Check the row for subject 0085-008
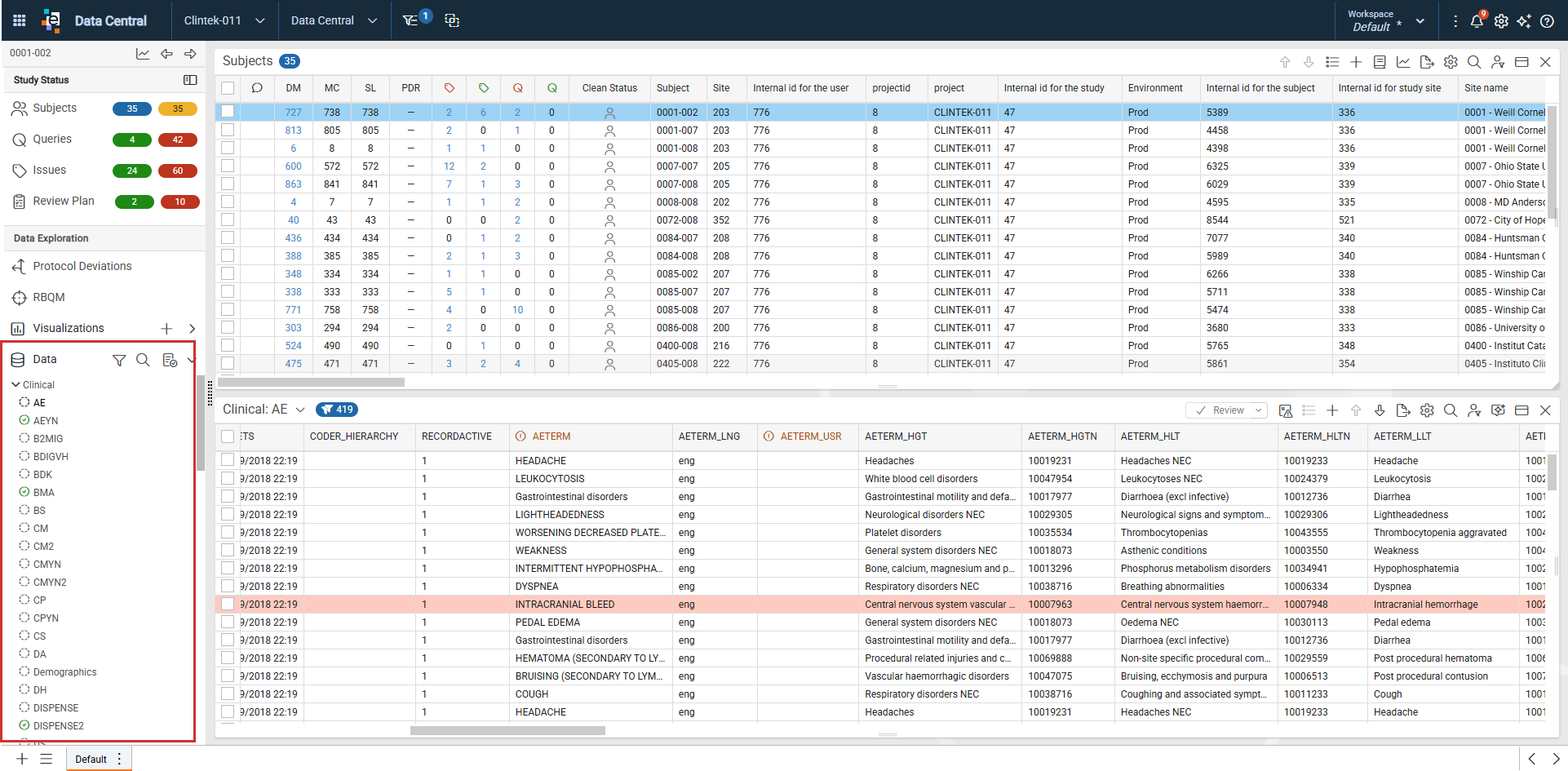This screenshot has width=1568, height=771. click(x=228, y=309)
